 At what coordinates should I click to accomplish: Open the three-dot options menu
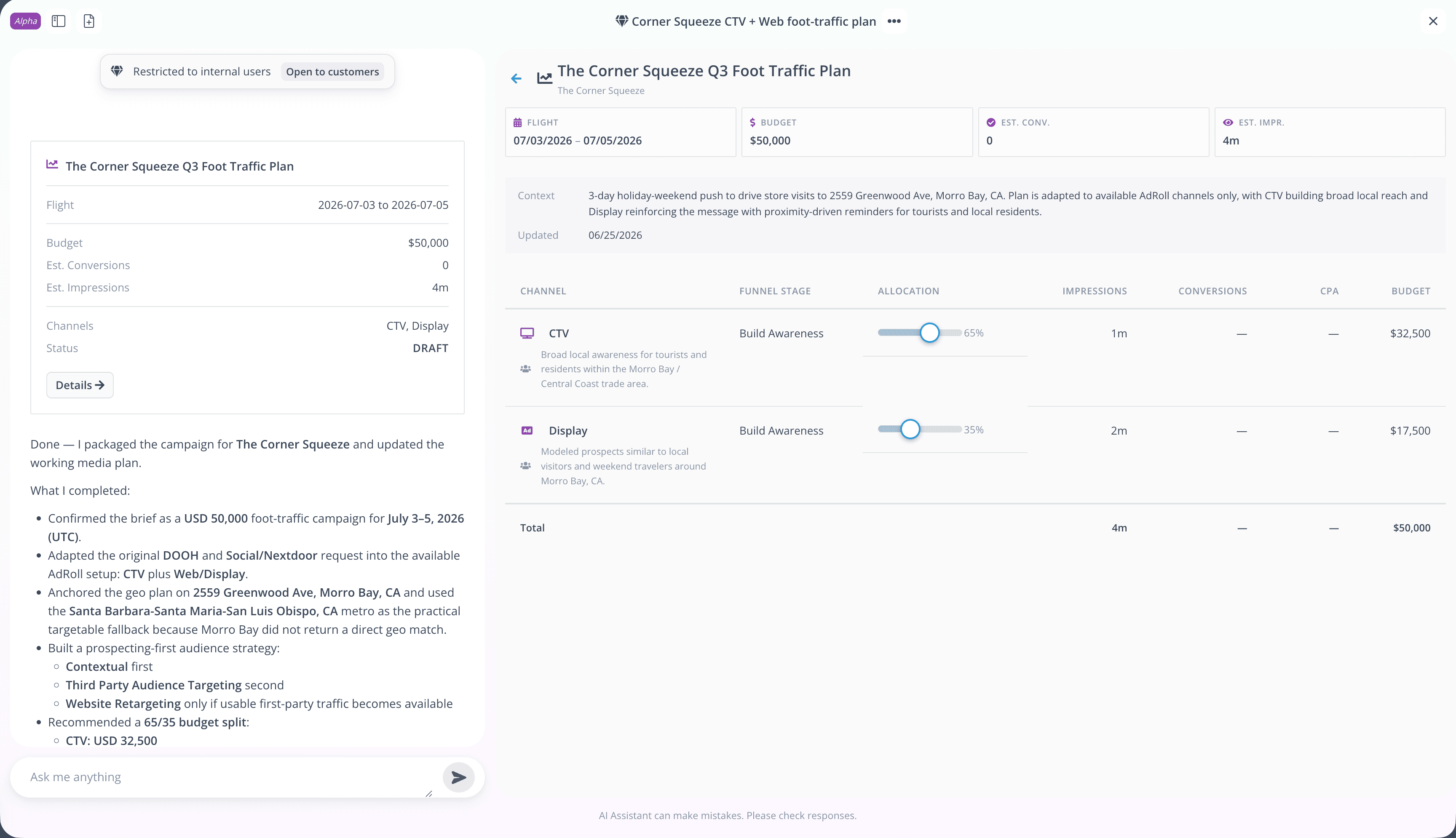point(894,21)
